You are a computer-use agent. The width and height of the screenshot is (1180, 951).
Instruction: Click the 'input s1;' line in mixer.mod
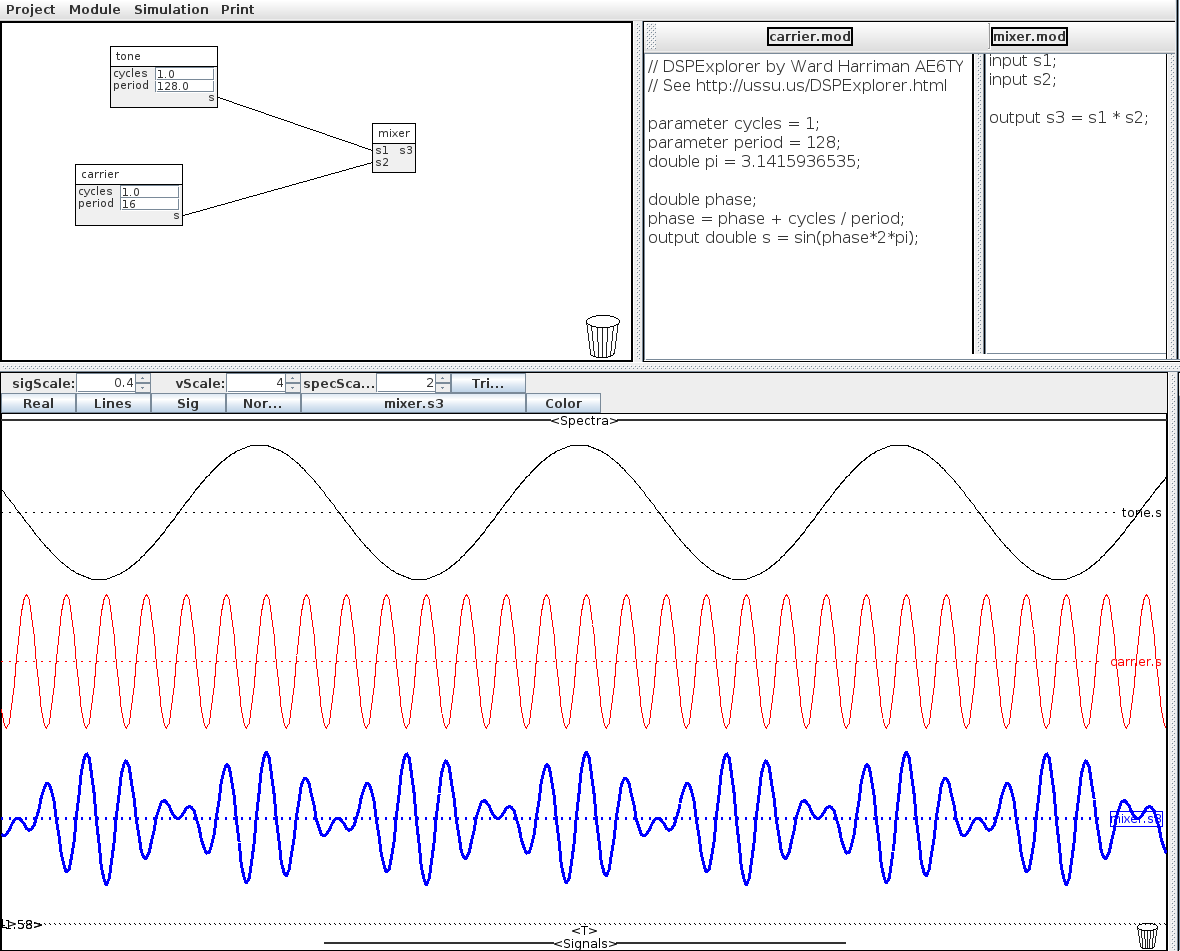click(x=1022, y=61)
